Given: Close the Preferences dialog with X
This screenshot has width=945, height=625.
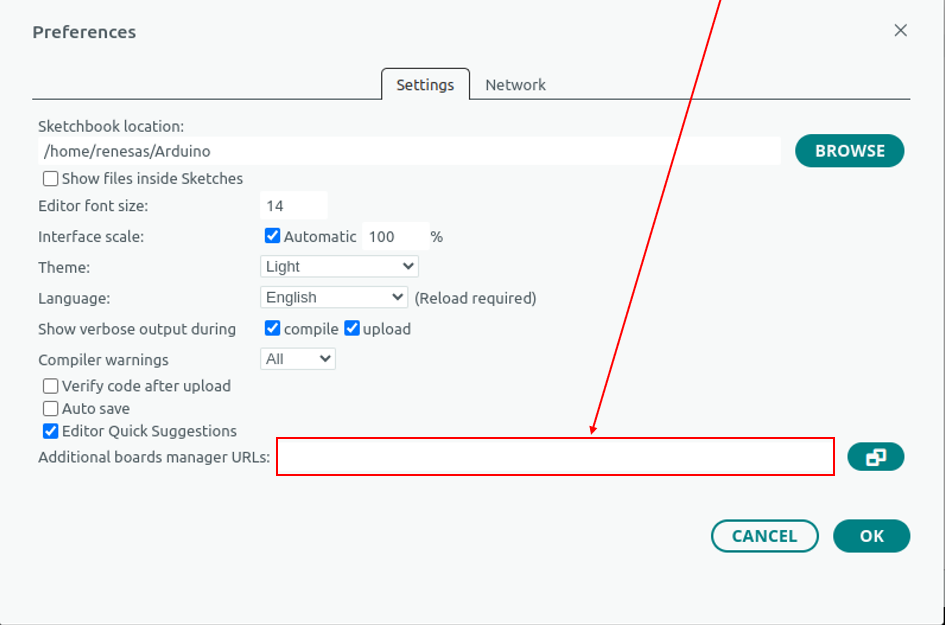Looking at the screenshot, I should [x=900, y=31].
